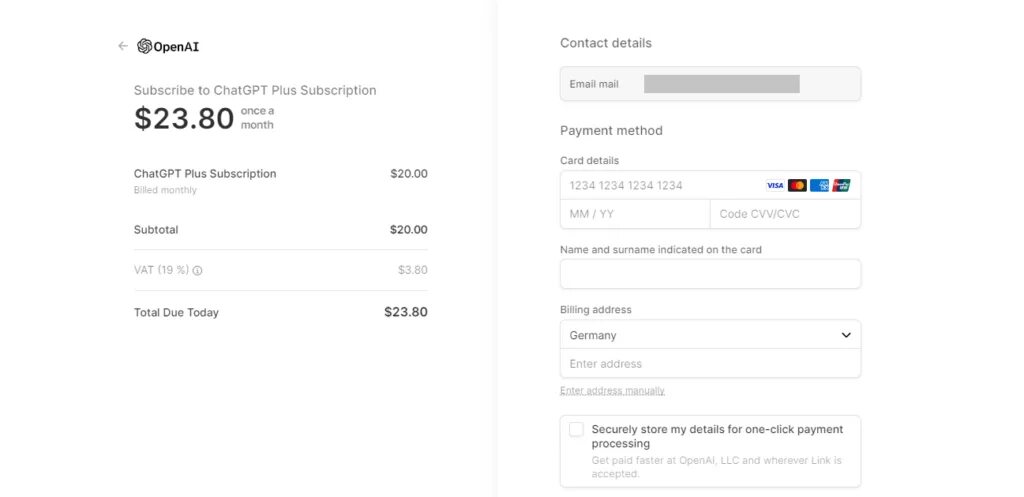Click Enter address manually link

612,391
